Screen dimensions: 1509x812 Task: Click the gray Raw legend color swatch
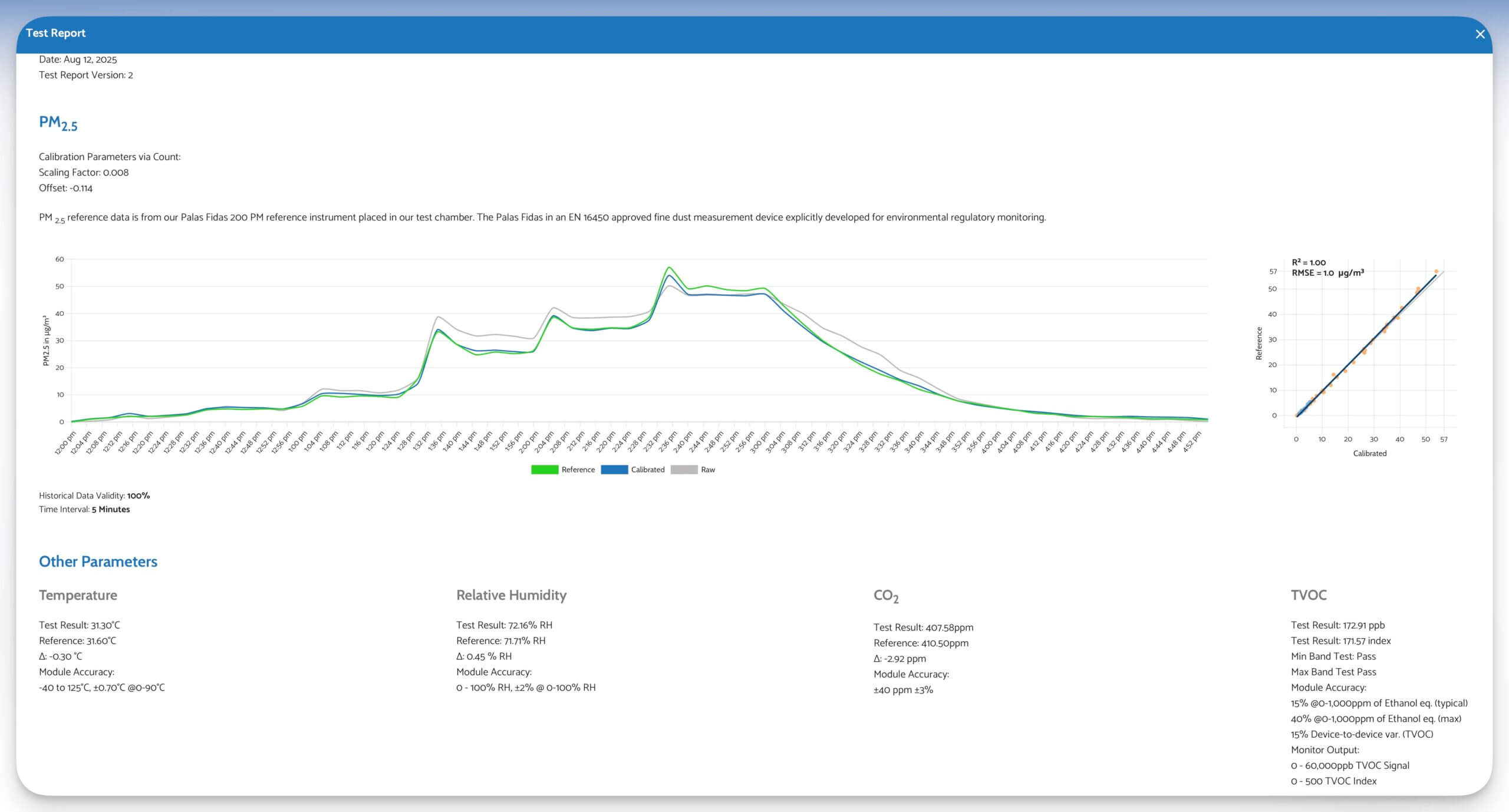[x=683, y=470]
